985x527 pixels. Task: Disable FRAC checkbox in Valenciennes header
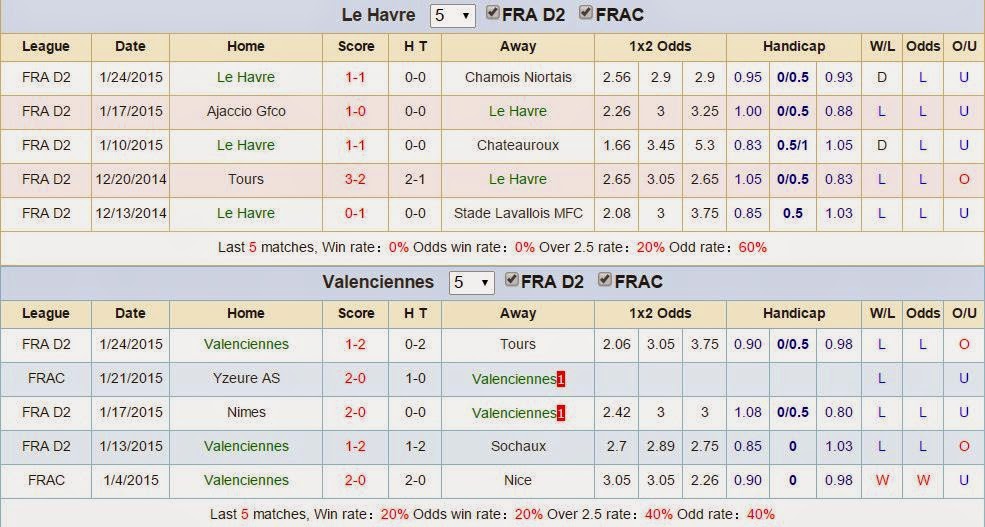tap(605, 280)
